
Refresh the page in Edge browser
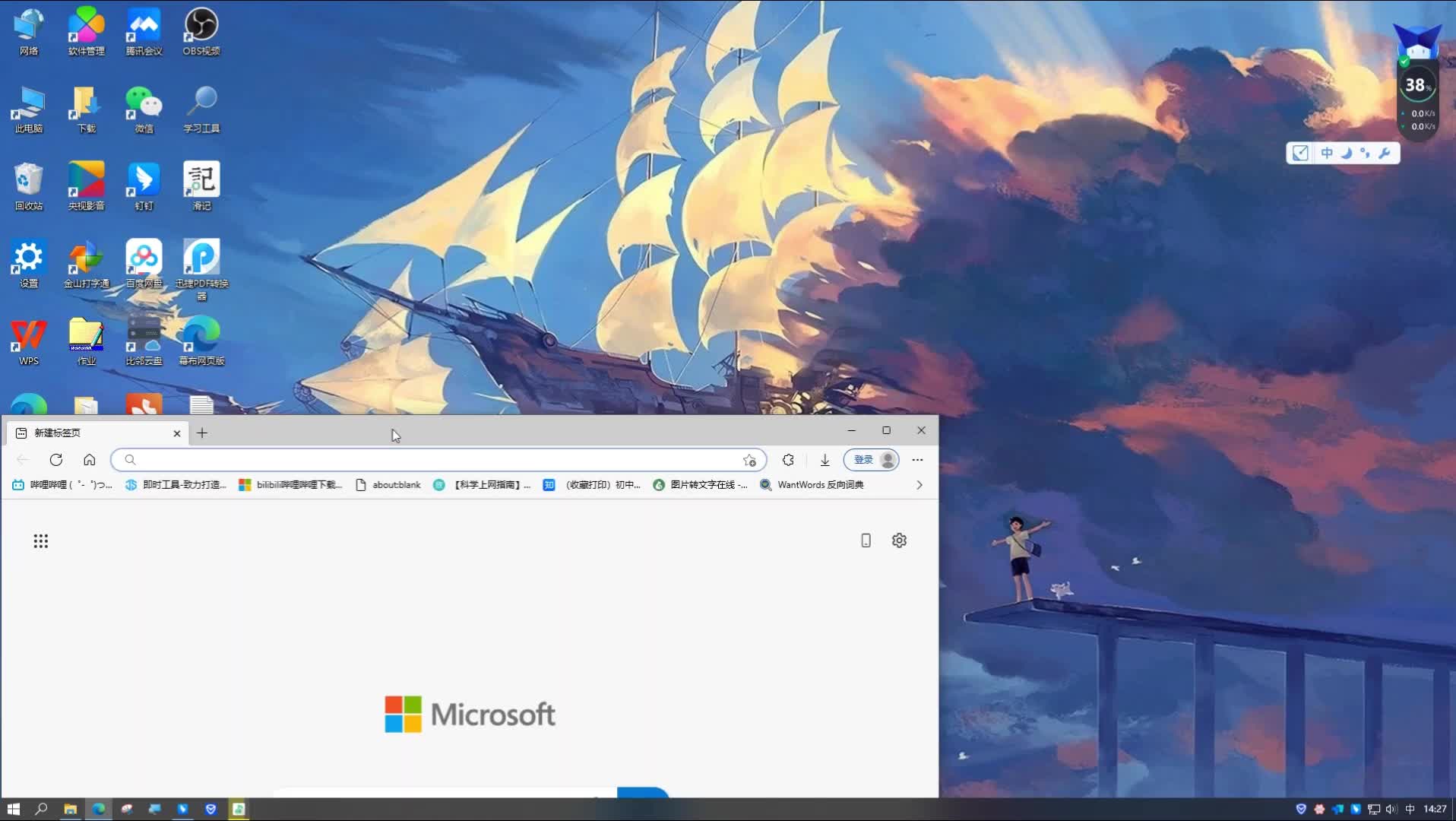[x=55, y=460]
